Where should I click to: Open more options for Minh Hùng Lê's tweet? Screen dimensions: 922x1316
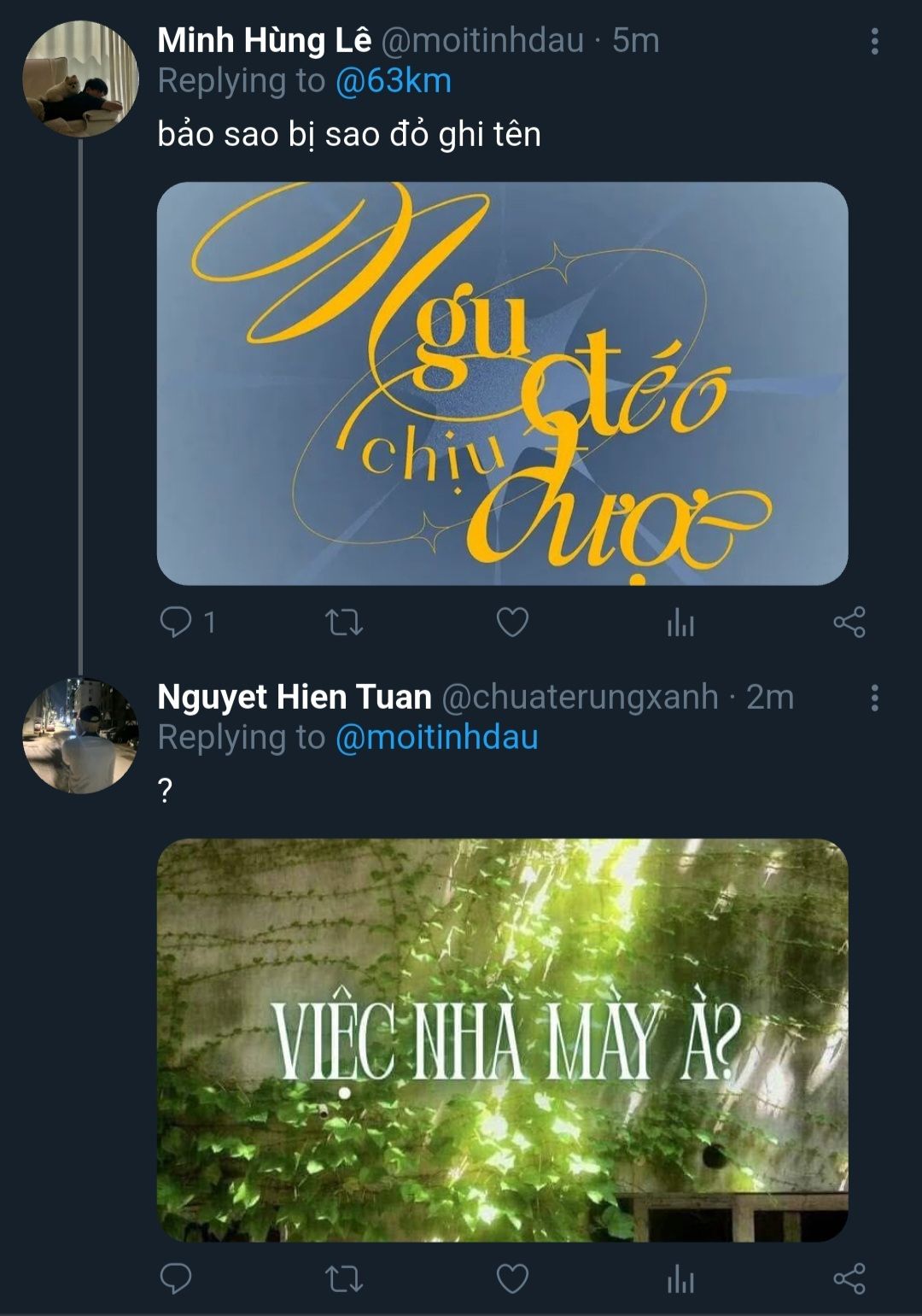pos(874,41)
